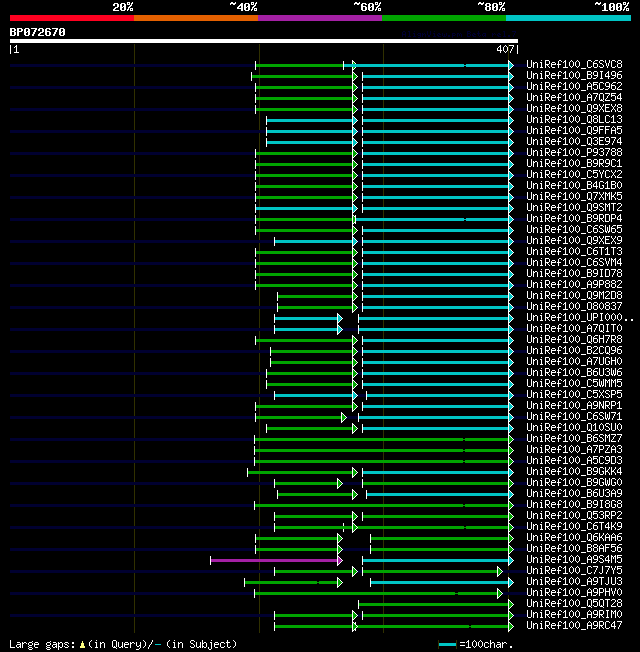The height and width of the screenshot is (652, 640).
Task: Select the UniRef100_C7J7Y5 row label
Action: coord(574,570)
